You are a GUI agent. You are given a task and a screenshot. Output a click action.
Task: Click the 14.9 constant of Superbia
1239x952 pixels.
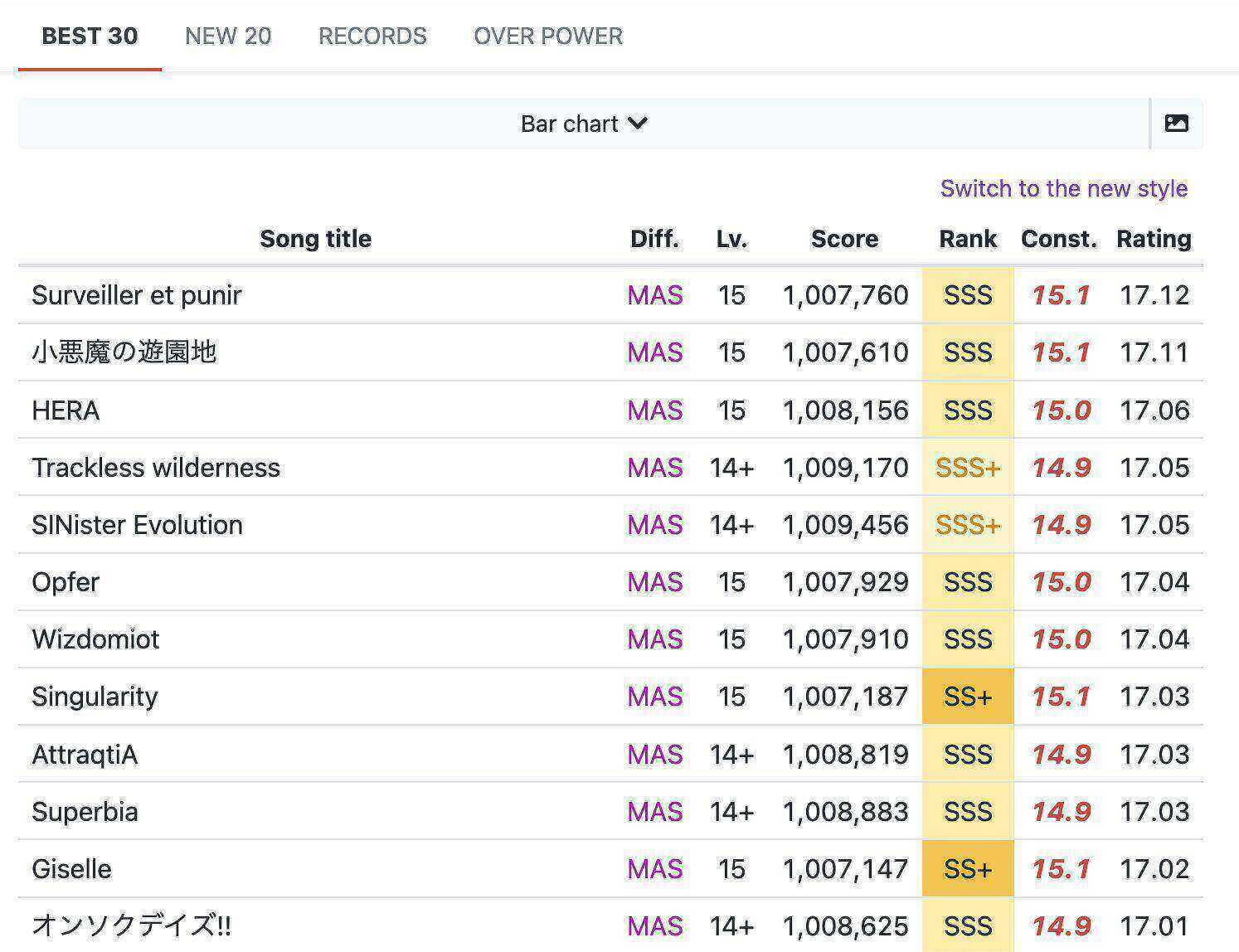pos(1061,812)
